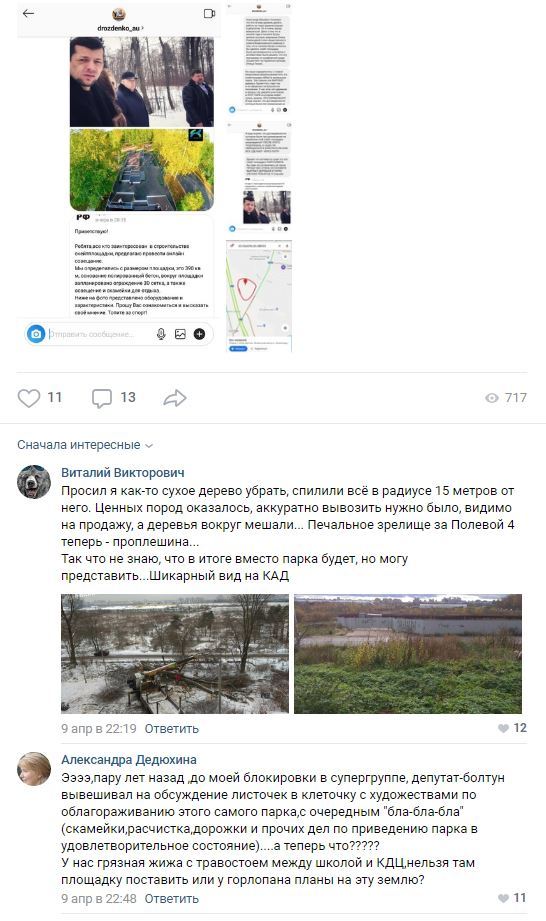Screen dimensions: 546x921
Task: Click the back arrow in the Instagram screenshot
Action: point(28,13)
